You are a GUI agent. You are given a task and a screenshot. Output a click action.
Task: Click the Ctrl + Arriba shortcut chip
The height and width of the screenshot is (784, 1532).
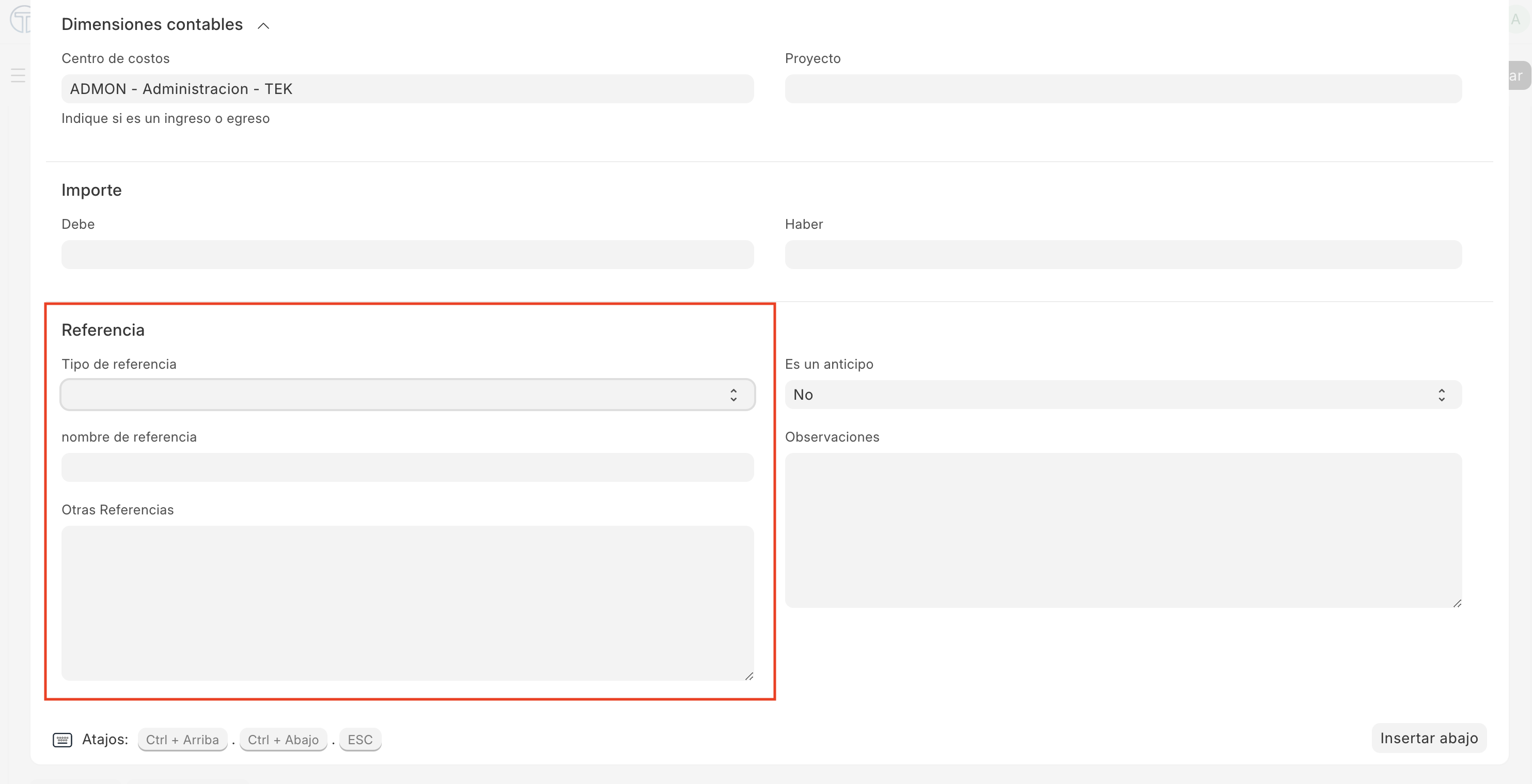(182, 740)
